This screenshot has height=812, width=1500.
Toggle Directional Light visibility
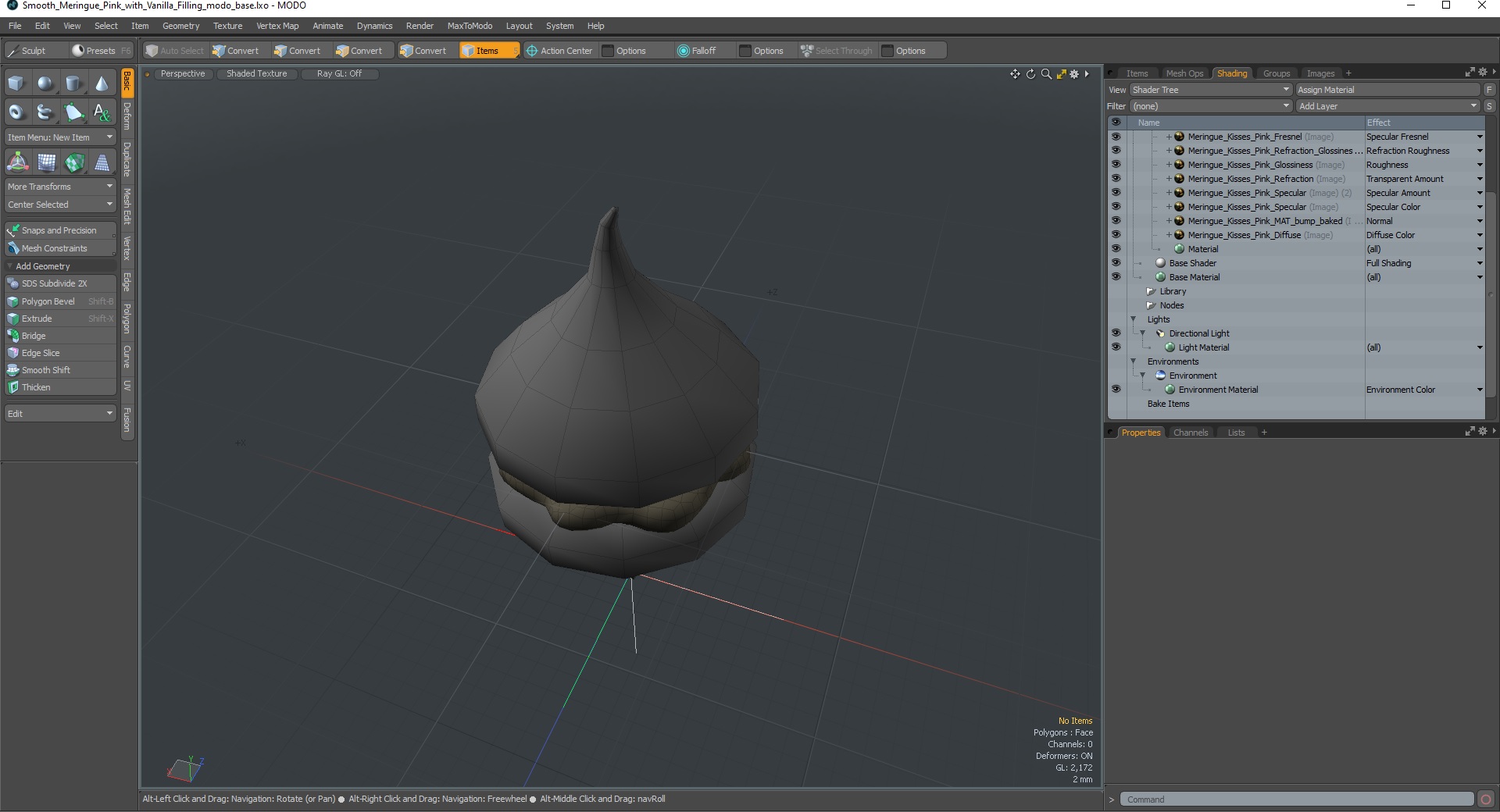(1116, 333)
